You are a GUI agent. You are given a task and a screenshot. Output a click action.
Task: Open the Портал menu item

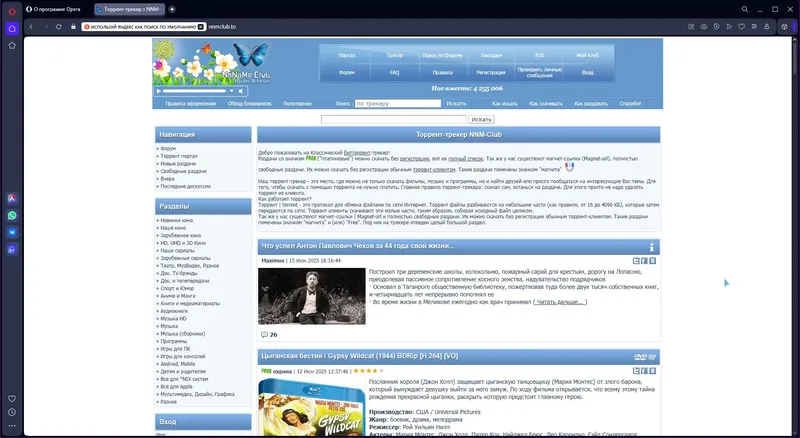(x=346, y=55)
